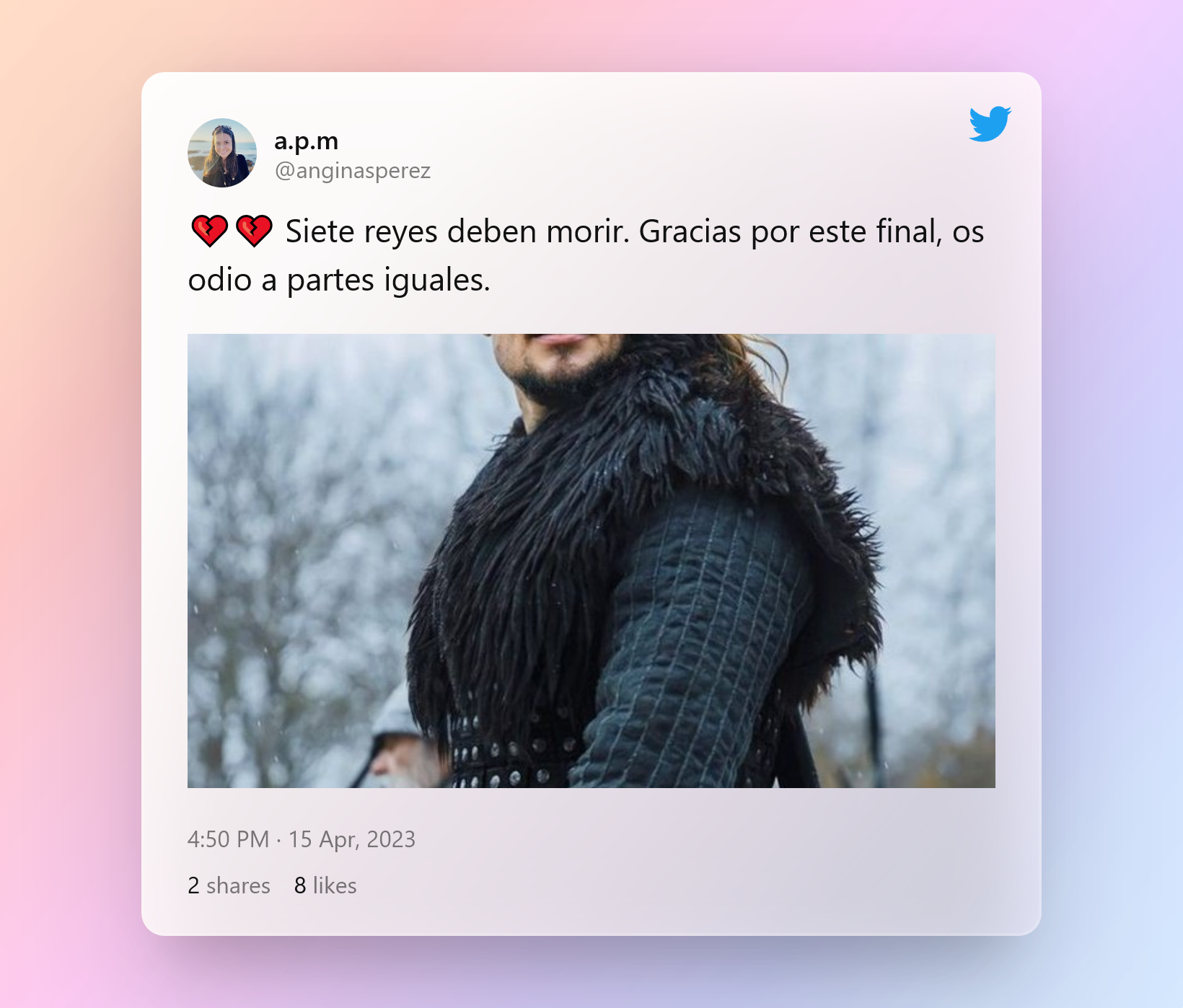This screenshot has height=1008, width=1183.
Task: Click the Twitter bird logo
Action: click(990, 124)
